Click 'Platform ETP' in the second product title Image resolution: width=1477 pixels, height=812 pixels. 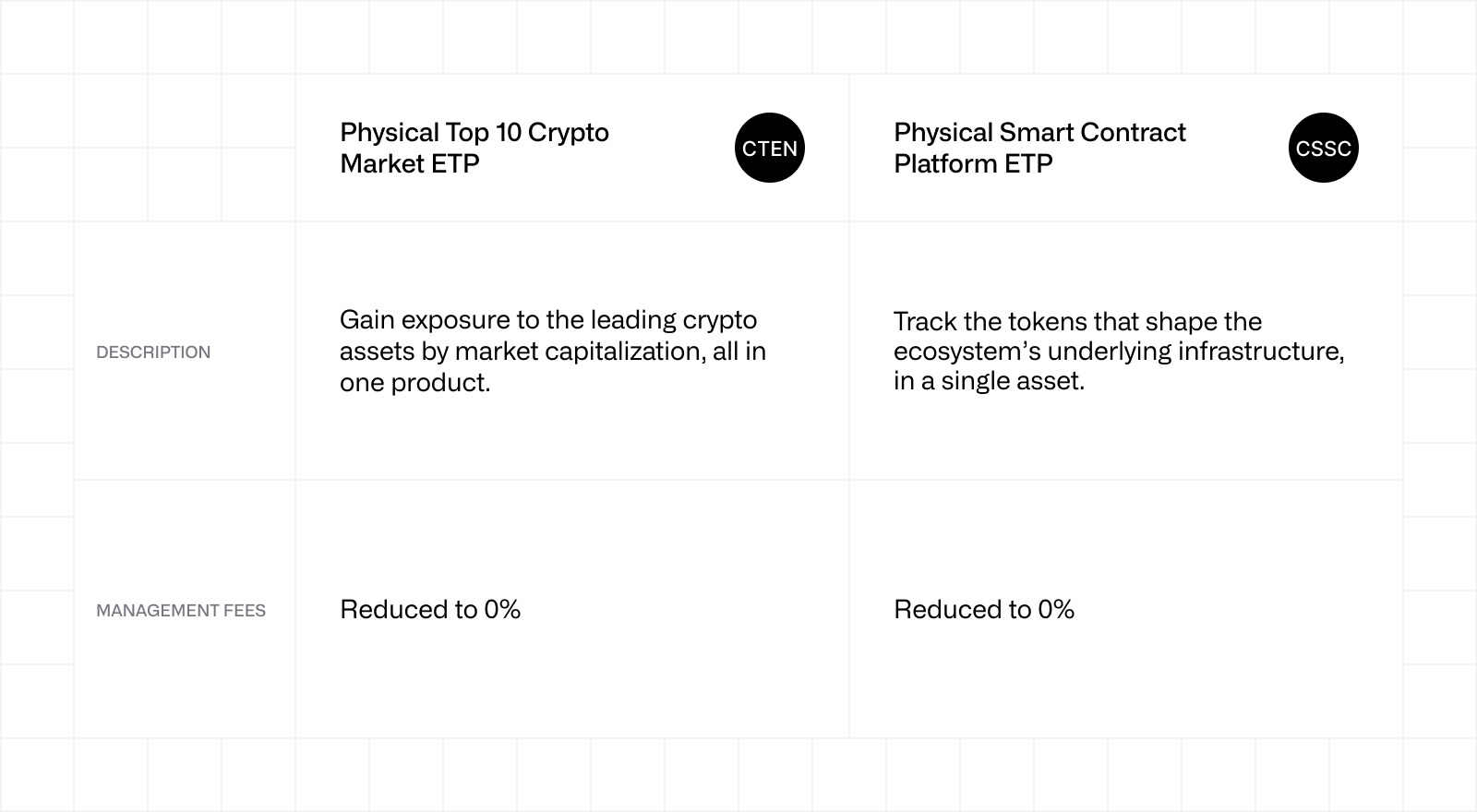click(973, 164)
